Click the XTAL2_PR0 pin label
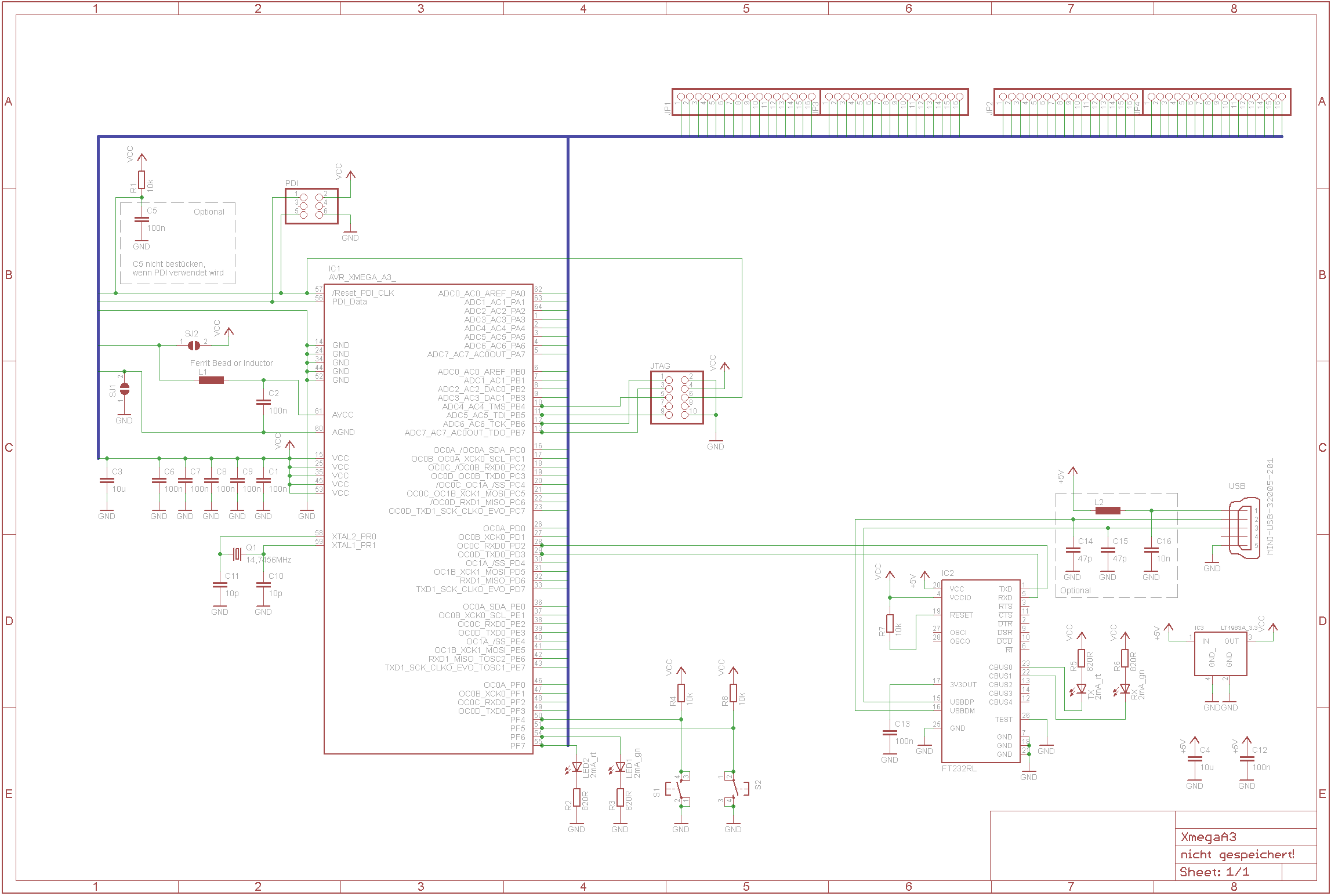 (354, 536)
